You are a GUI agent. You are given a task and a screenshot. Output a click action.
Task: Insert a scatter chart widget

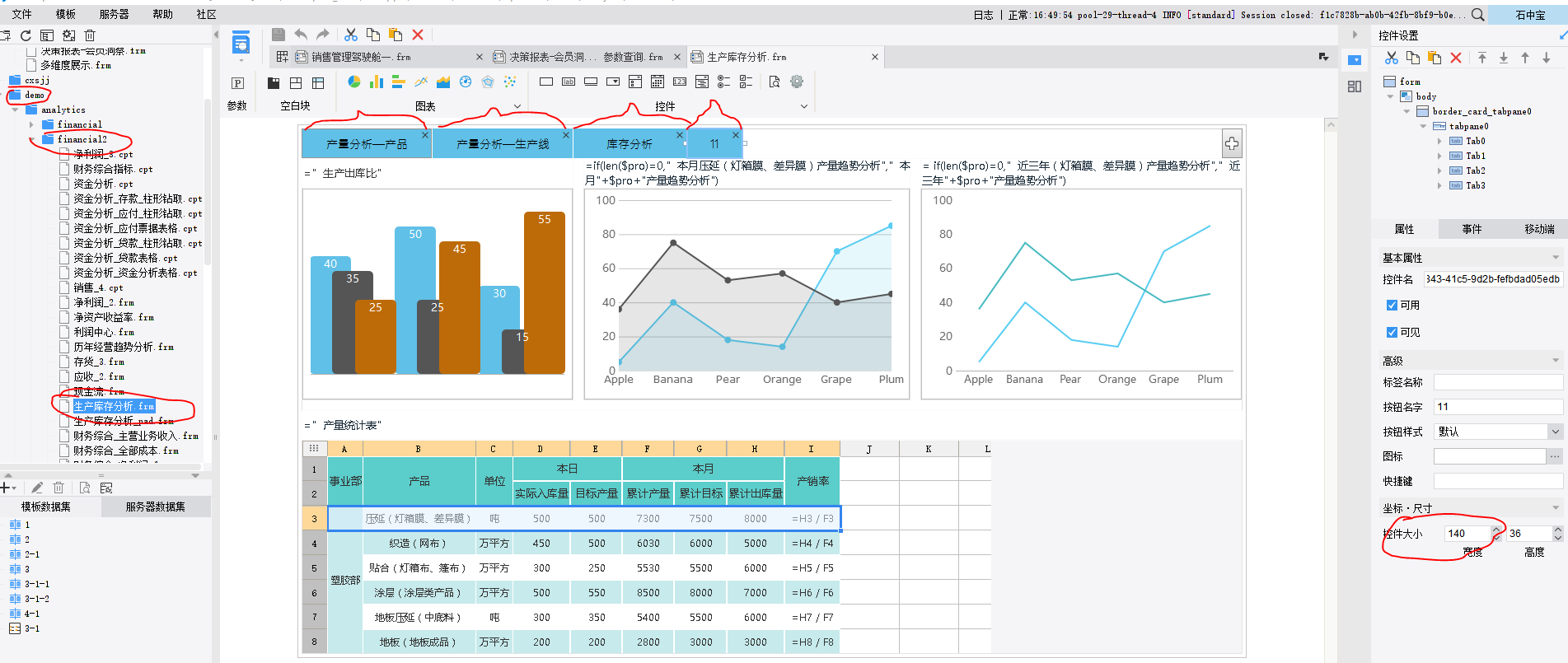(x=510, y=82)
